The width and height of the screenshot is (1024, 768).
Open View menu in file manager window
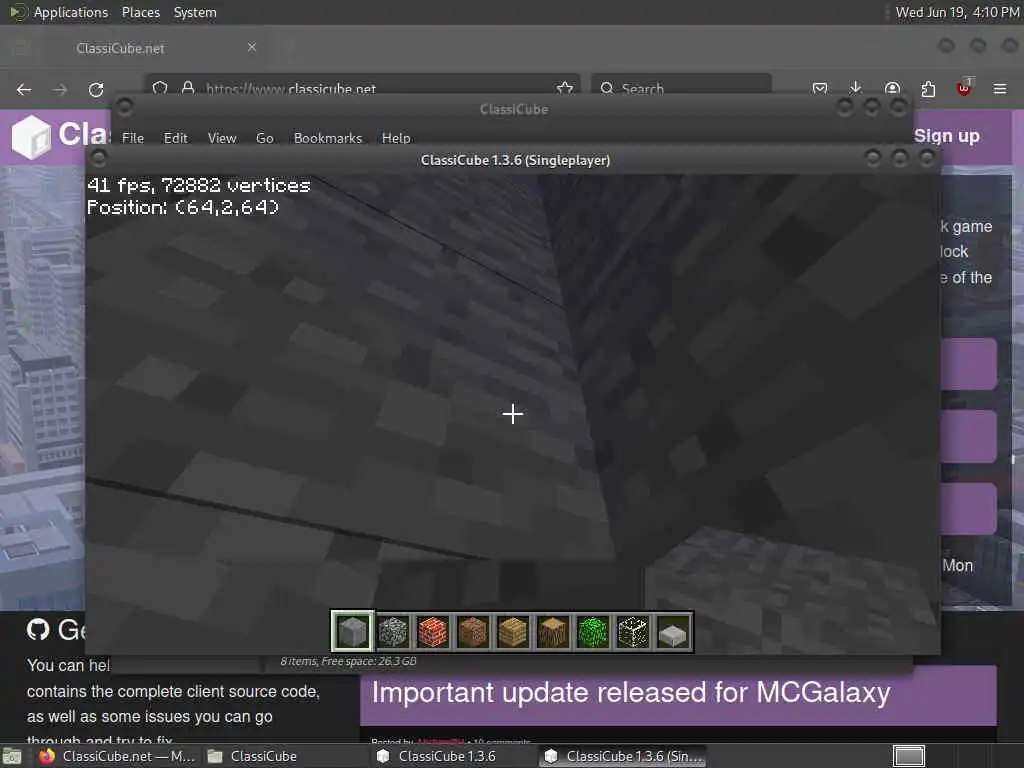222,138
